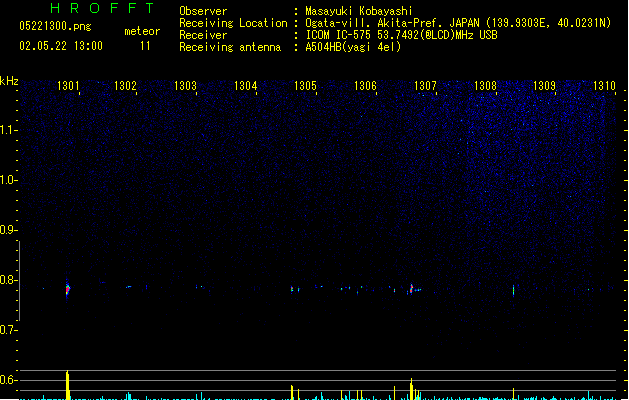The image size is (629, 400).
Task: Click the vertical echo streak after 1308
Action: (x=513, y=290)
